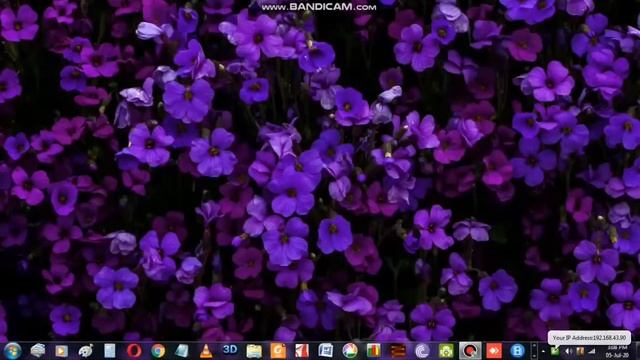
Task: Open the red app with white arrow icon
Action: [x=494, y=351]
